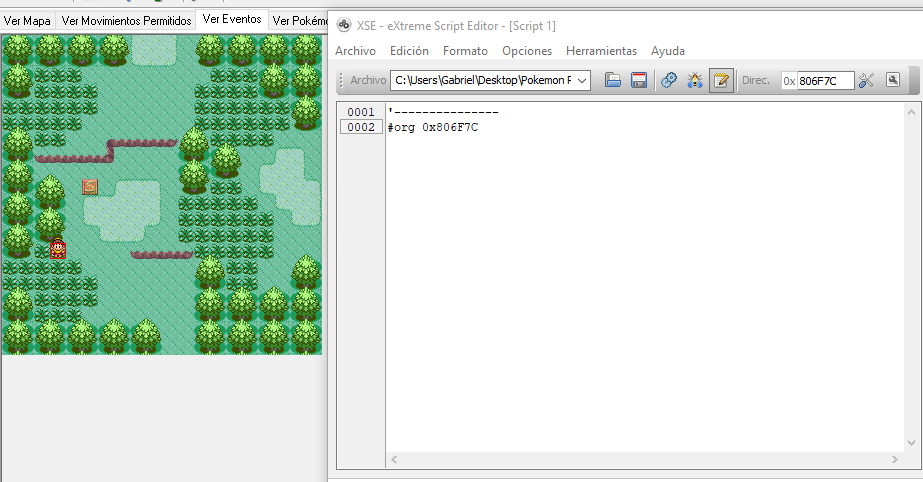Click the decompile tools icon beside offset

866,80
